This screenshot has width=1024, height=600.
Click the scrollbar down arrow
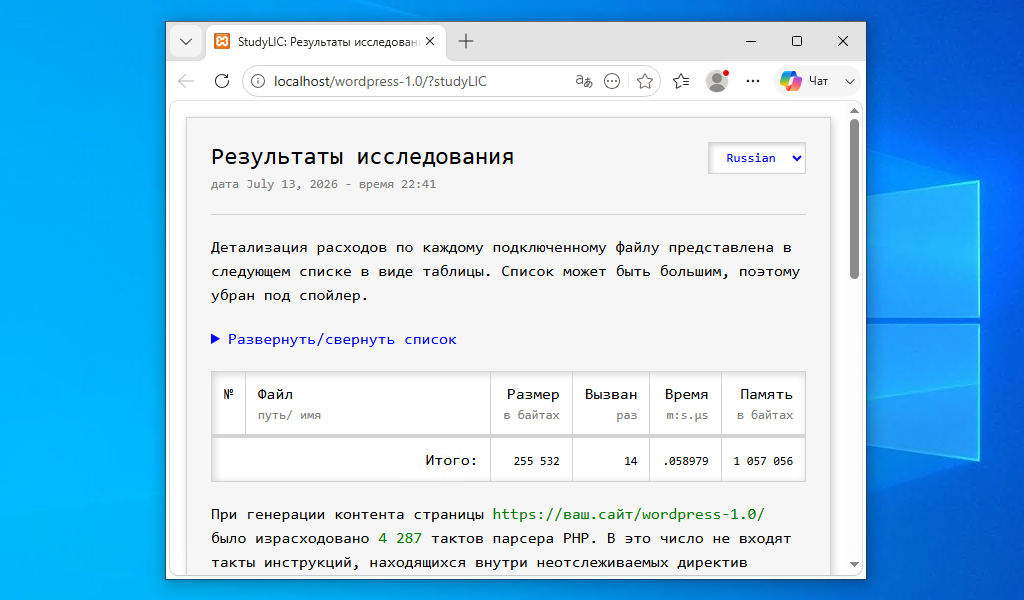854,564
